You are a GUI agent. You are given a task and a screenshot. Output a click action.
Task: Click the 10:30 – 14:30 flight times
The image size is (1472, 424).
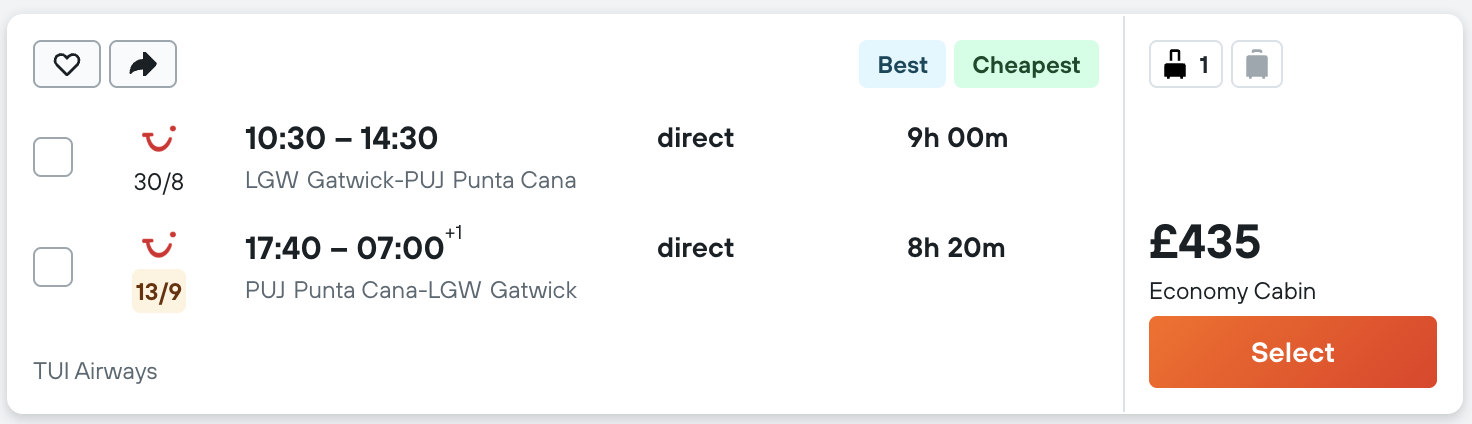(x=342, y=138)
